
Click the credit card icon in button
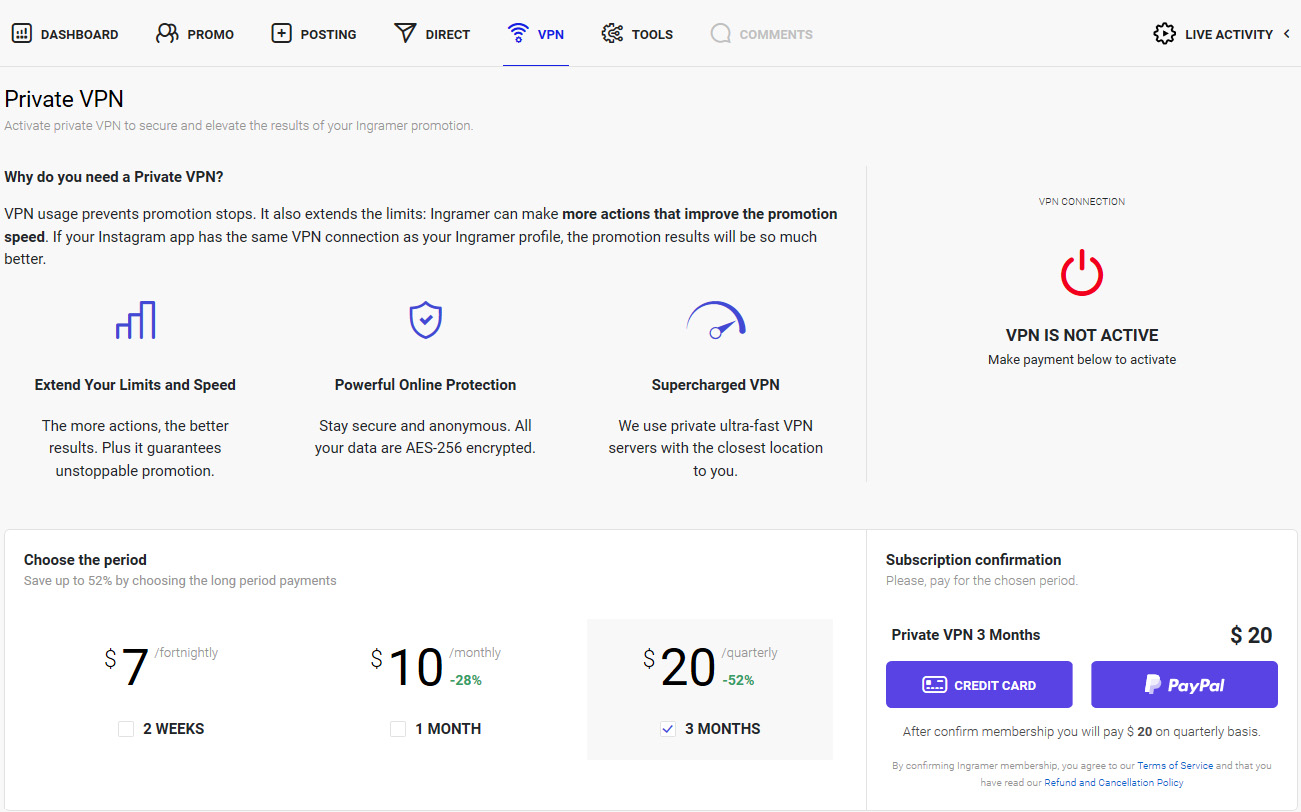pyautogui.click(x=934, y=685)
